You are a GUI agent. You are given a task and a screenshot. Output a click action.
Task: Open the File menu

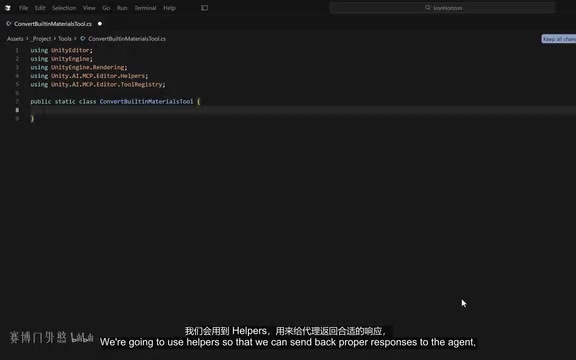click(24, 8)
